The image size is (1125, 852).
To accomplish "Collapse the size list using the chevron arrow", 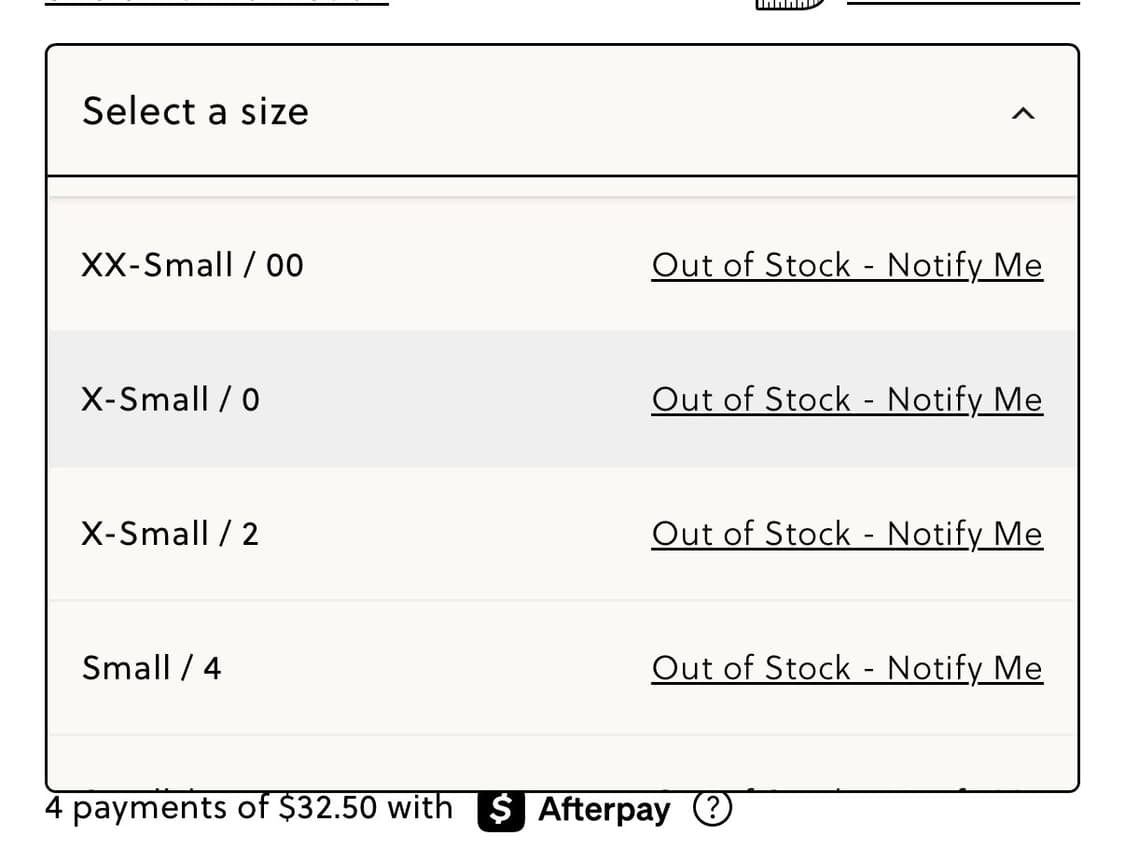I will click(x=1021, y=114).
